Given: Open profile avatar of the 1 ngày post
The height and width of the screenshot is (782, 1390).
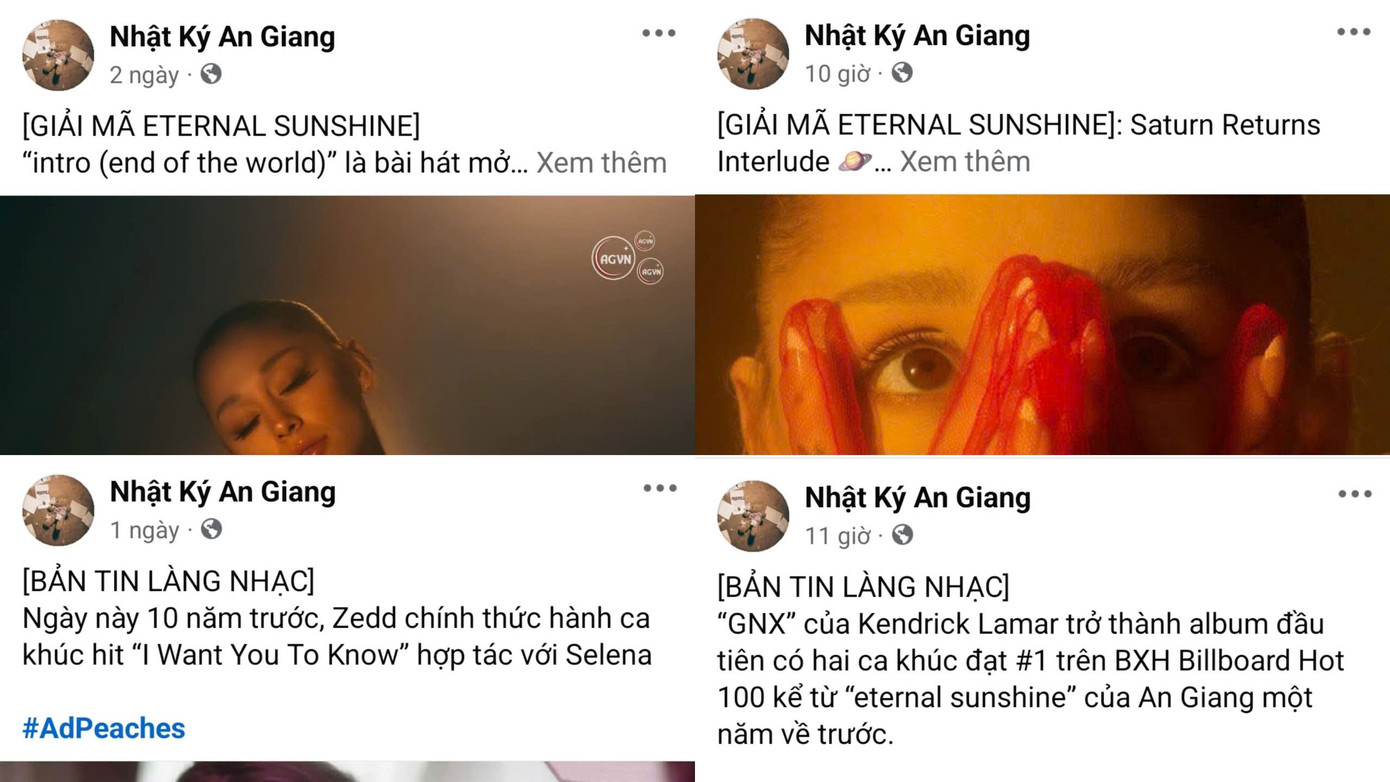Looking at the screenshot, I should 58,510.
